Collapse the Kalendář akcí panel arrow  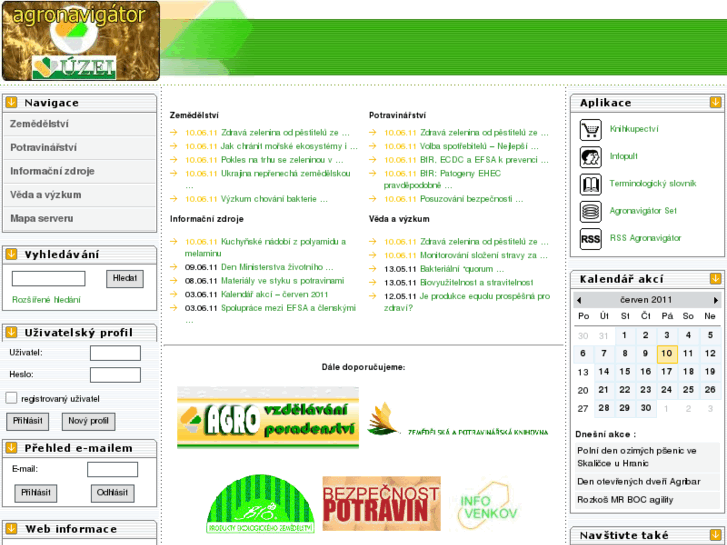(715, 278)
